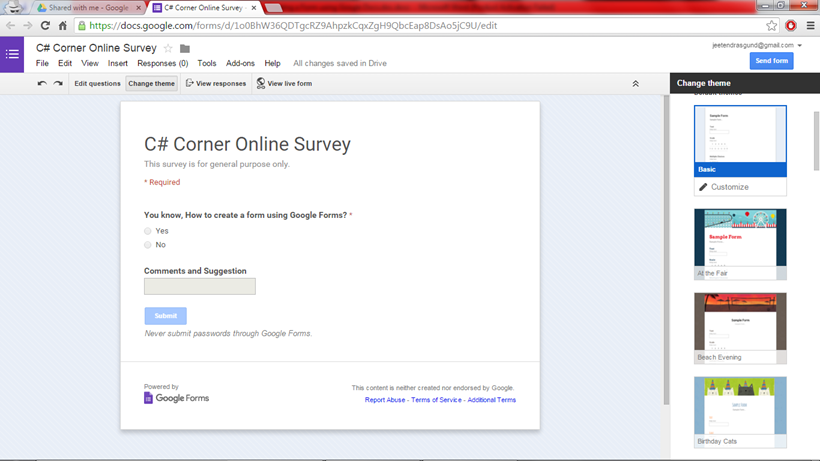This screenshot has width=820, height=461.
Task: Collapse the toolbar with double chevron
Action: pos(635,84)
